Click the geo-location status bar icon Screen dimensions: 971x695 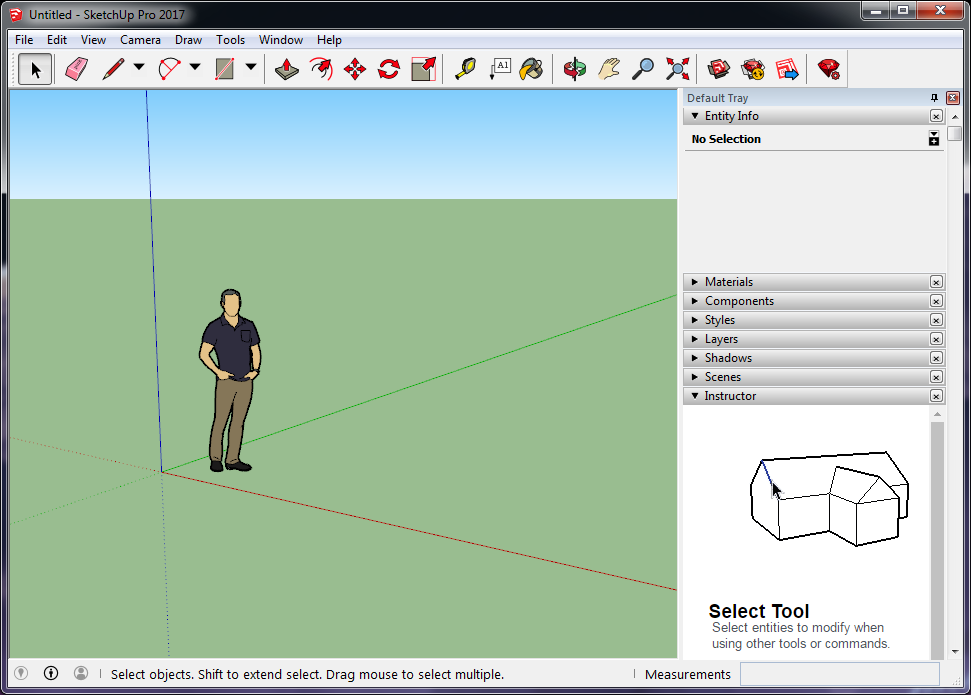21,673
